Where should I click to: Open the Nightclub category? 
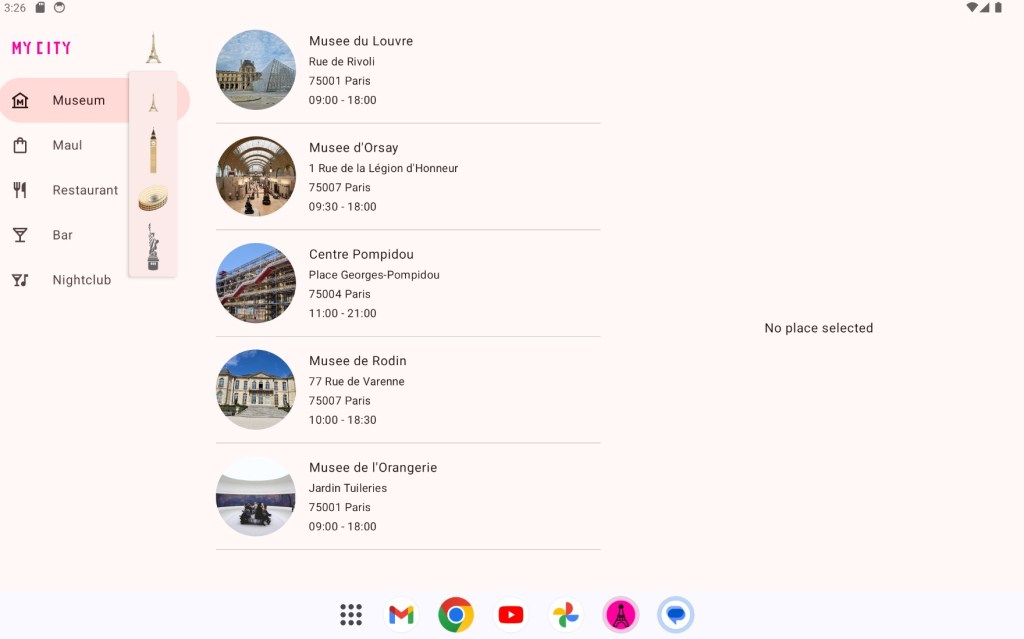[81, 280]
